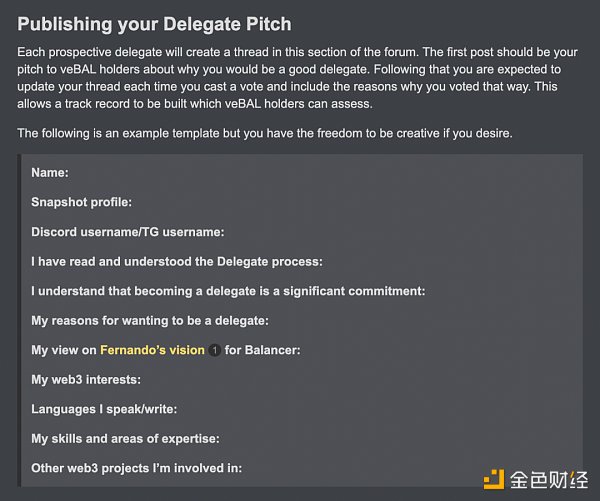Select My reasons for wanting to be a delegate
The height and width of the screenshot is (501, 600).
coord(150,321)
